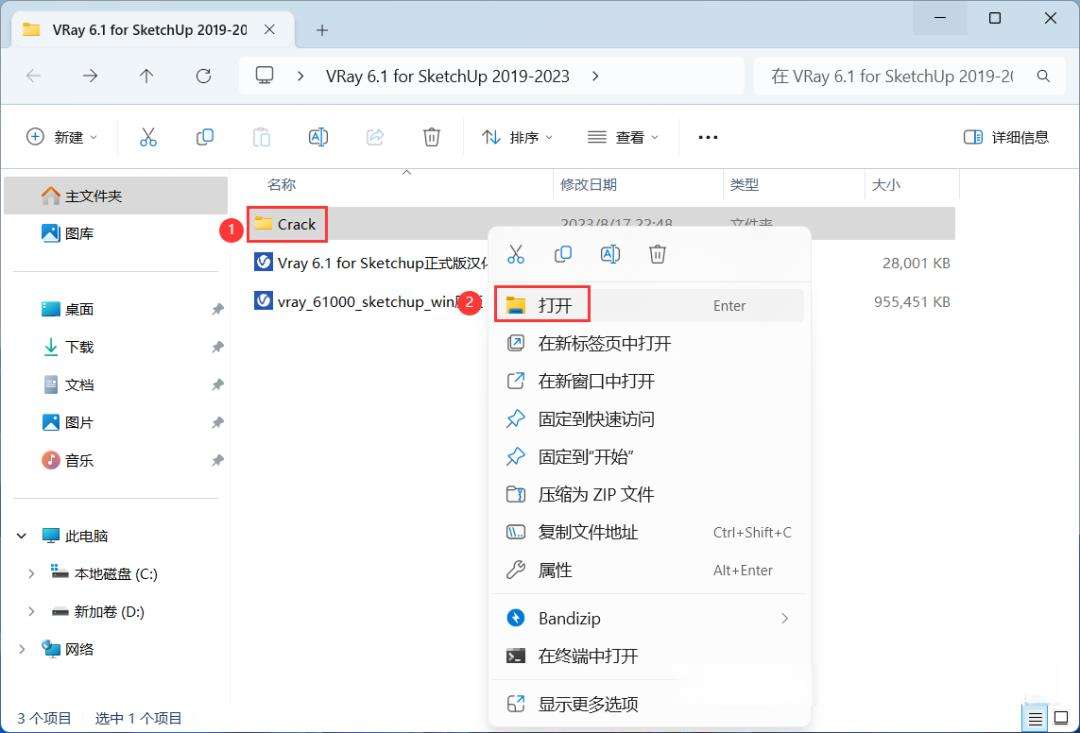Click the paste icon in the toolbar
The height and width of the screenshot is (733, 1080).
point(261,137)
